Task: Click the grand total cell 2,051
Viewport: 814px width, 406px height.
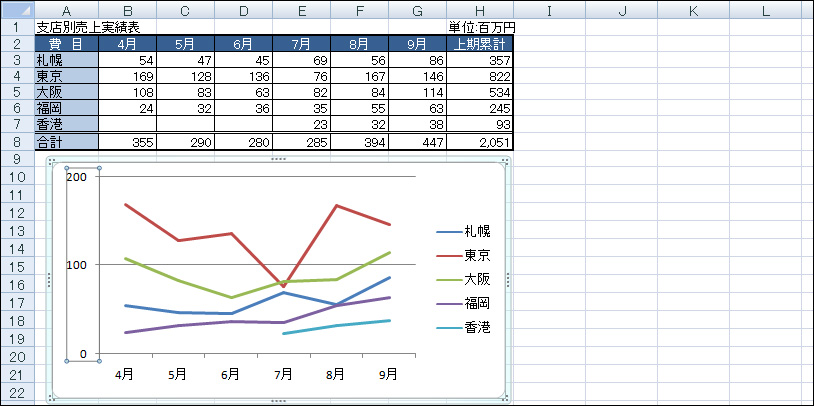Action: [480, 142]
